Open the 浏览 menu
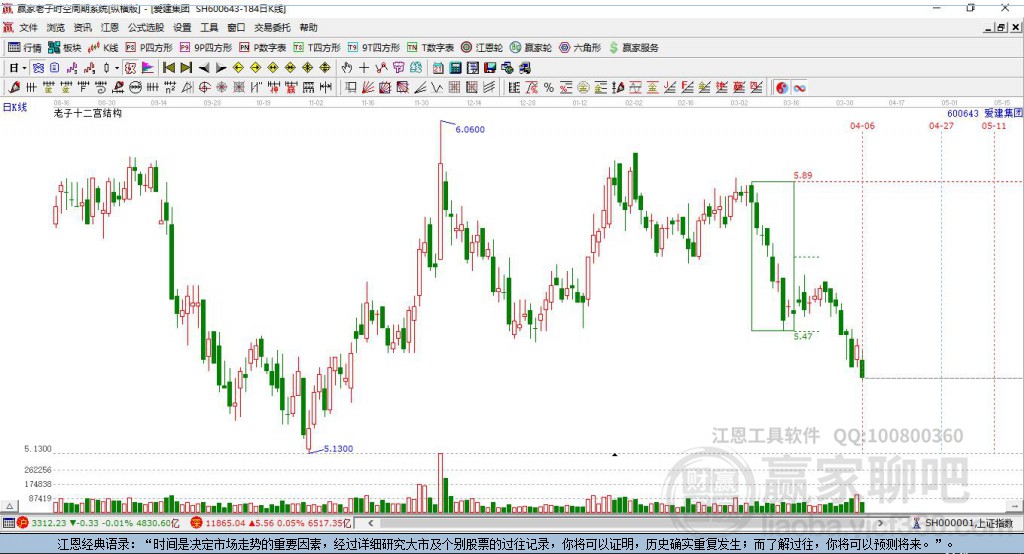Viewport: 1024px width, 554px height. click(x=56, y=27)
